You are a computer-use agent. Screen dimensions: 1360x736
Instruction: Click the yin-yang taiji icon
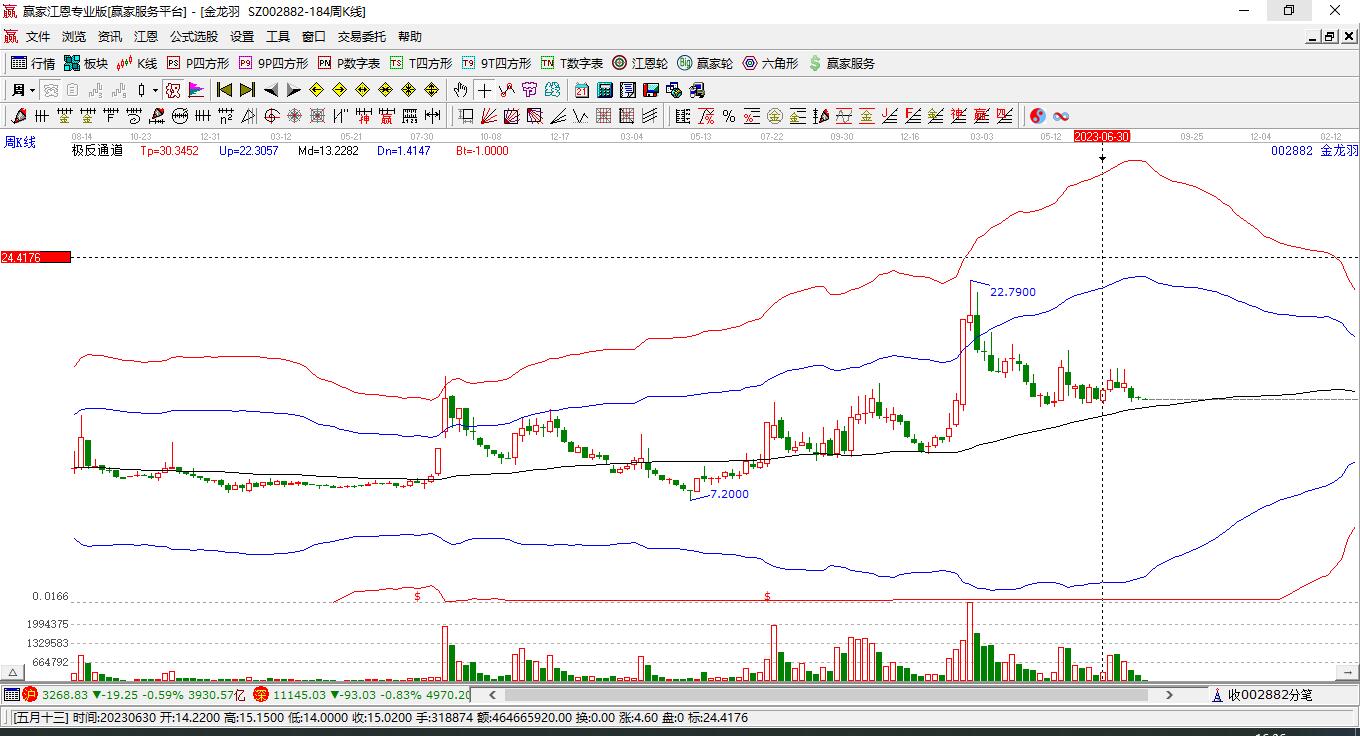tap(1037, 116)
